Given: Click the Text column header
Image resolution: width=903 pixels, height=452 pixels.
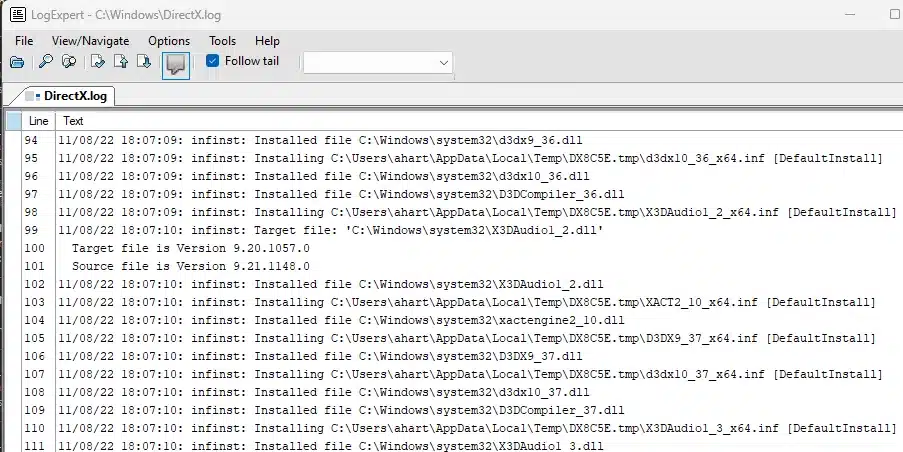Looking at the screenshot, I should point(73,121).
